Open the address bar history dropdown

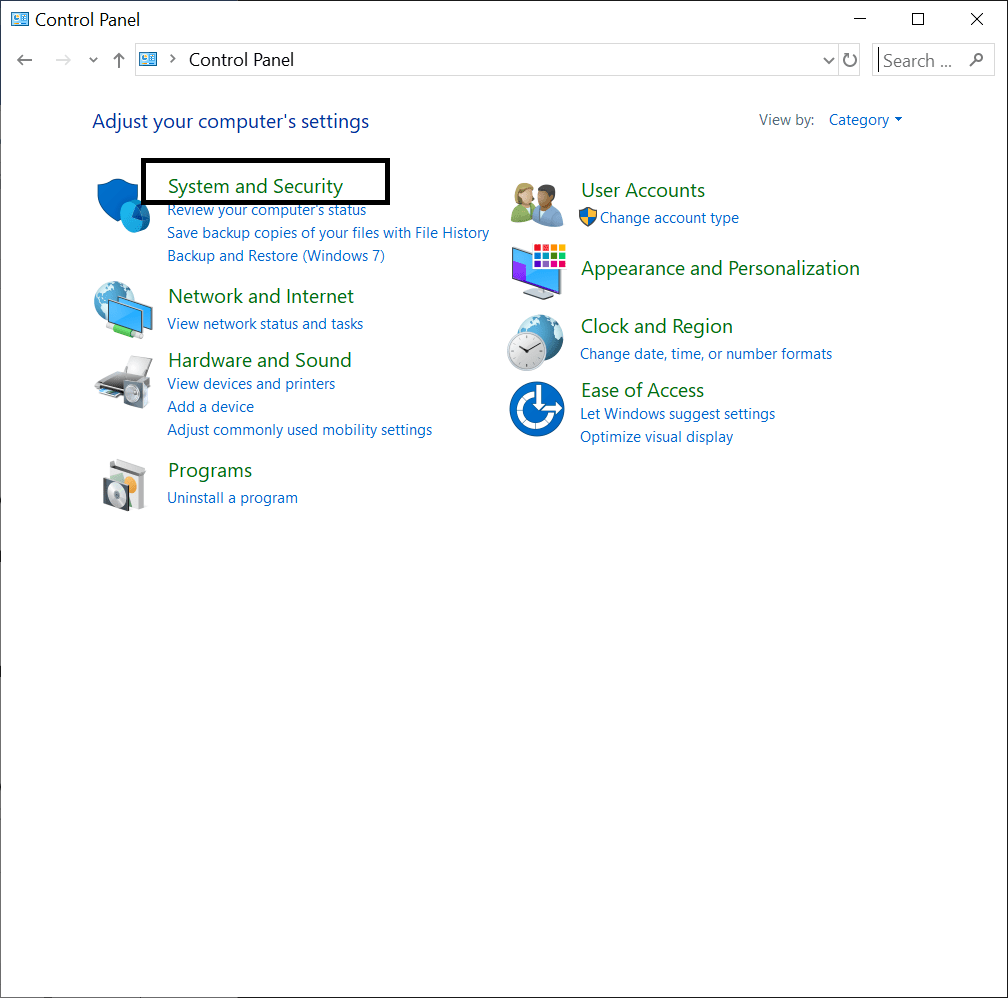pyautogui.click(x=828, y=60)
